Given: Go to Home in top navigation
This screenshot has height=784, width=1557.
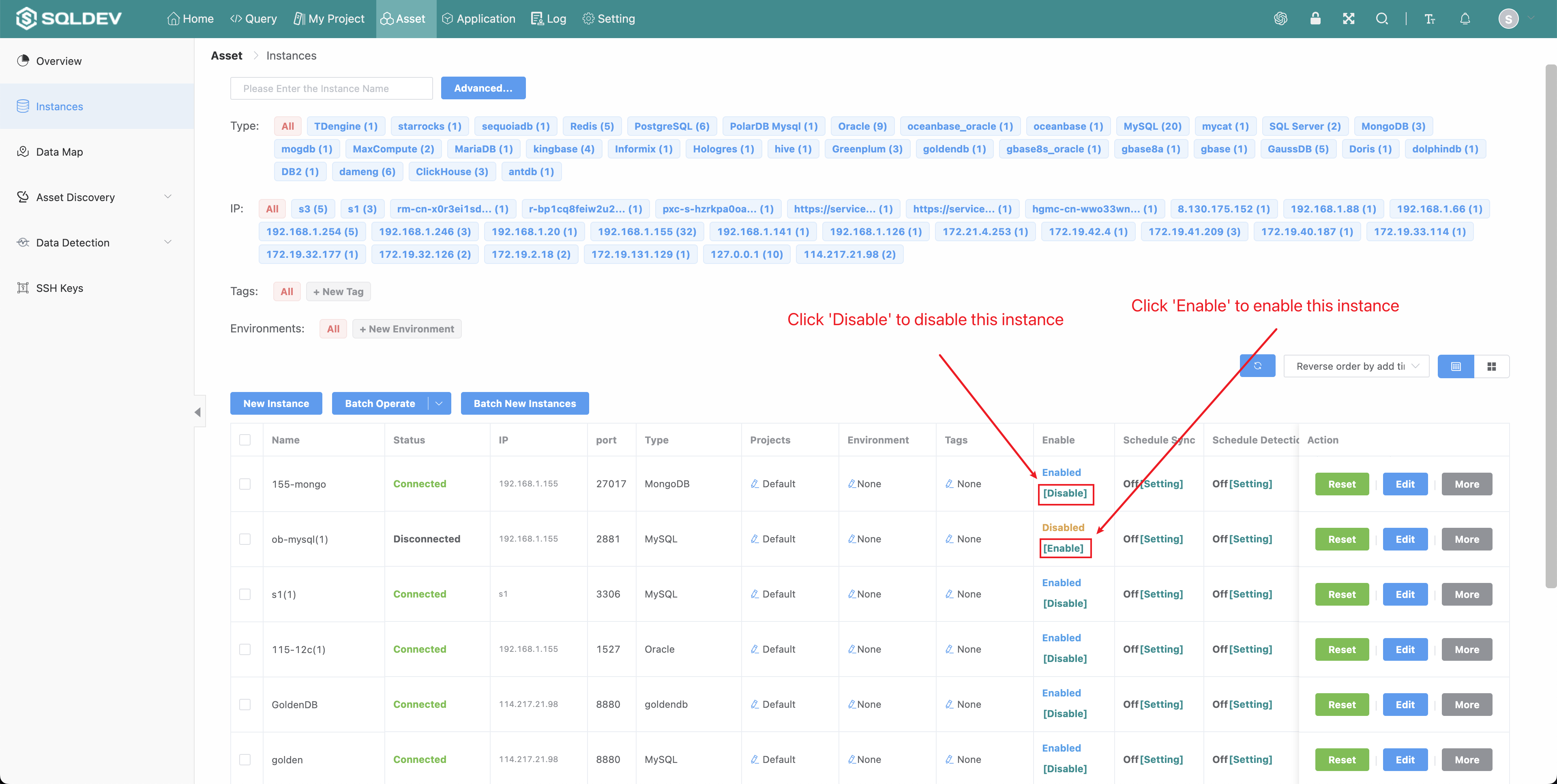Looking at the screenshot, I should point(190,19).
